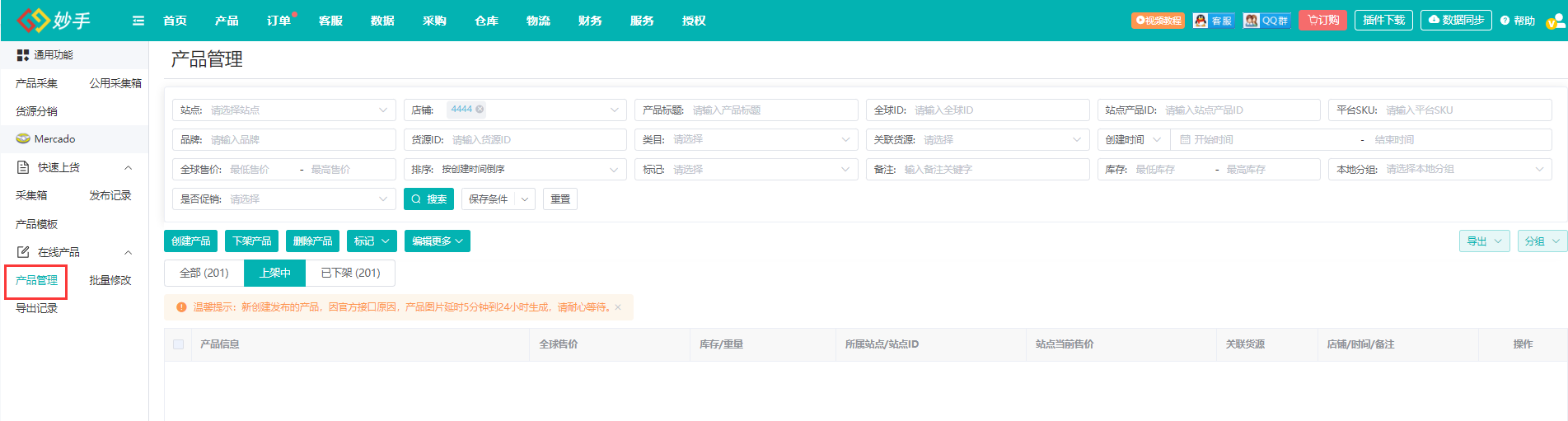Collapse the 快速上货 sidebar section
Viewport: 1568px width, 421px height.
pos(128,168)
